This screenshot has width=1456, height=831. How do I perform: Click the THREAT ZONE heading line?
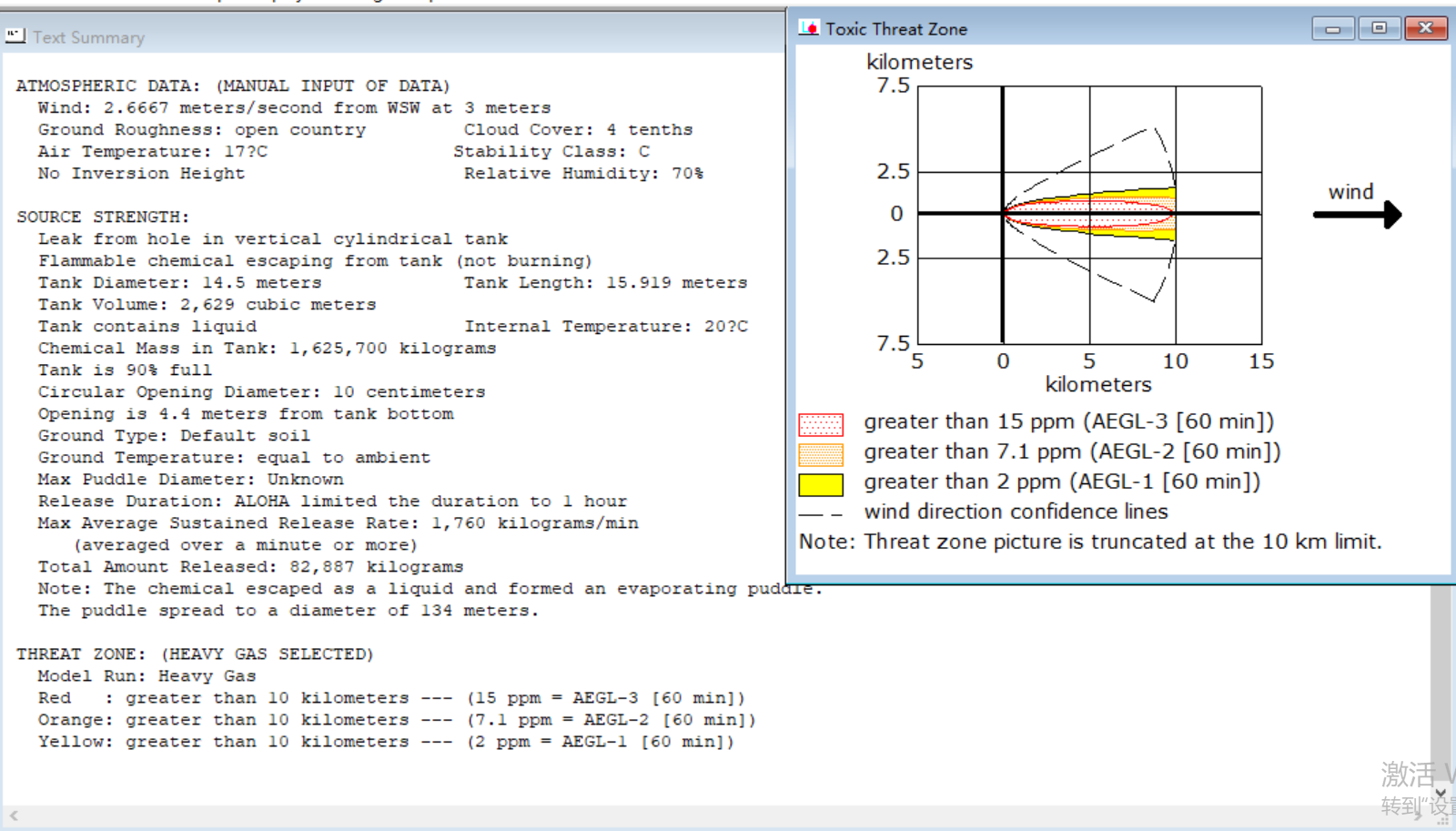tap(195, 654)
